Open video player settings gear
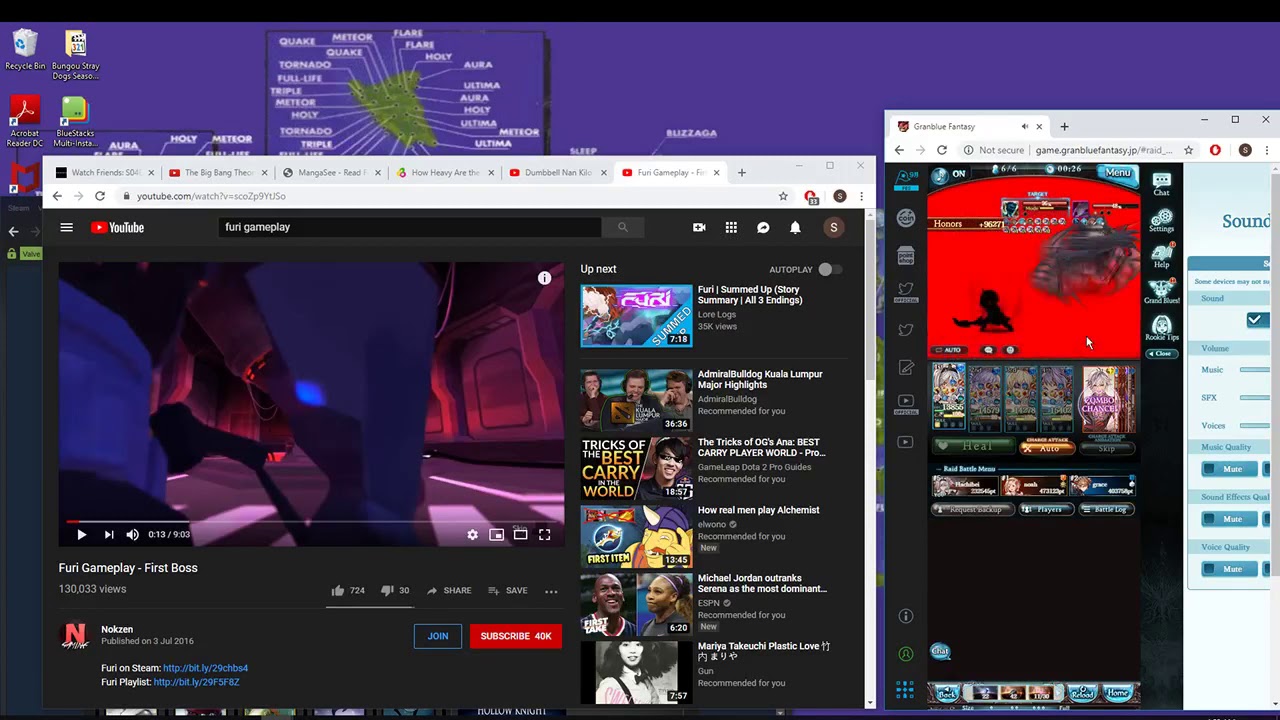This screenshot has height=720, width=1280. coord(473,534)
